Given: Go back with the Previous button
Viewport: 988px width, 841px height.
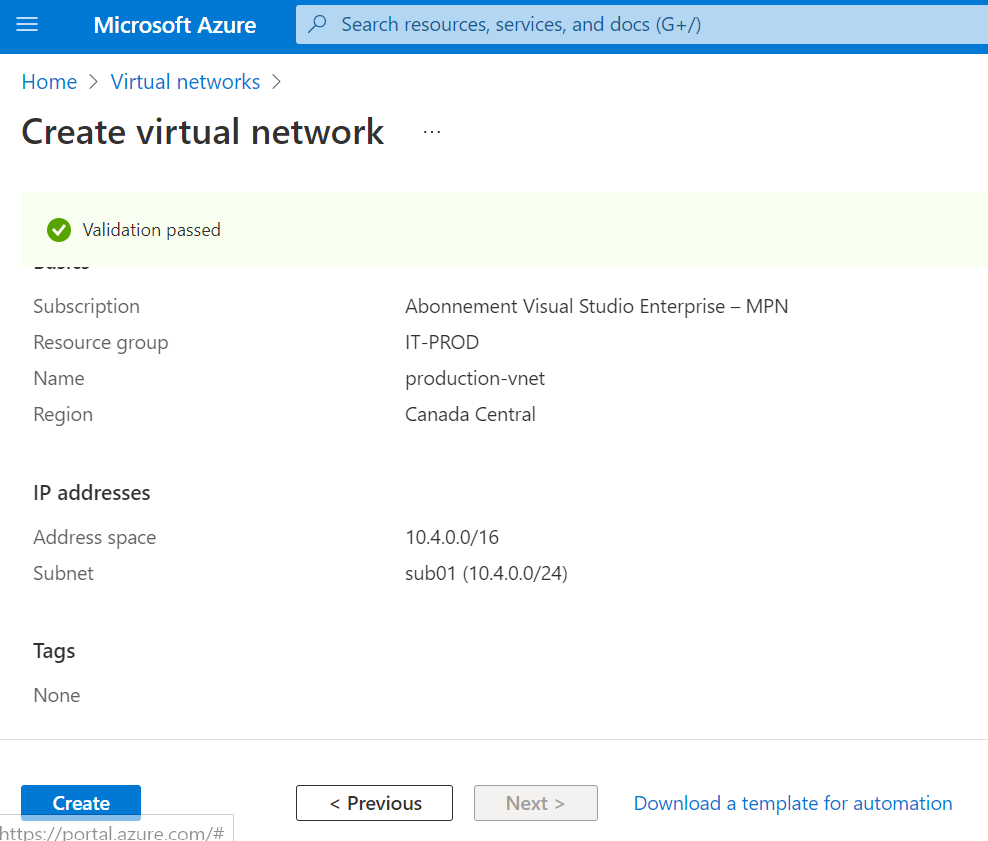Looking at the screenshot, I should click(374, 803).
